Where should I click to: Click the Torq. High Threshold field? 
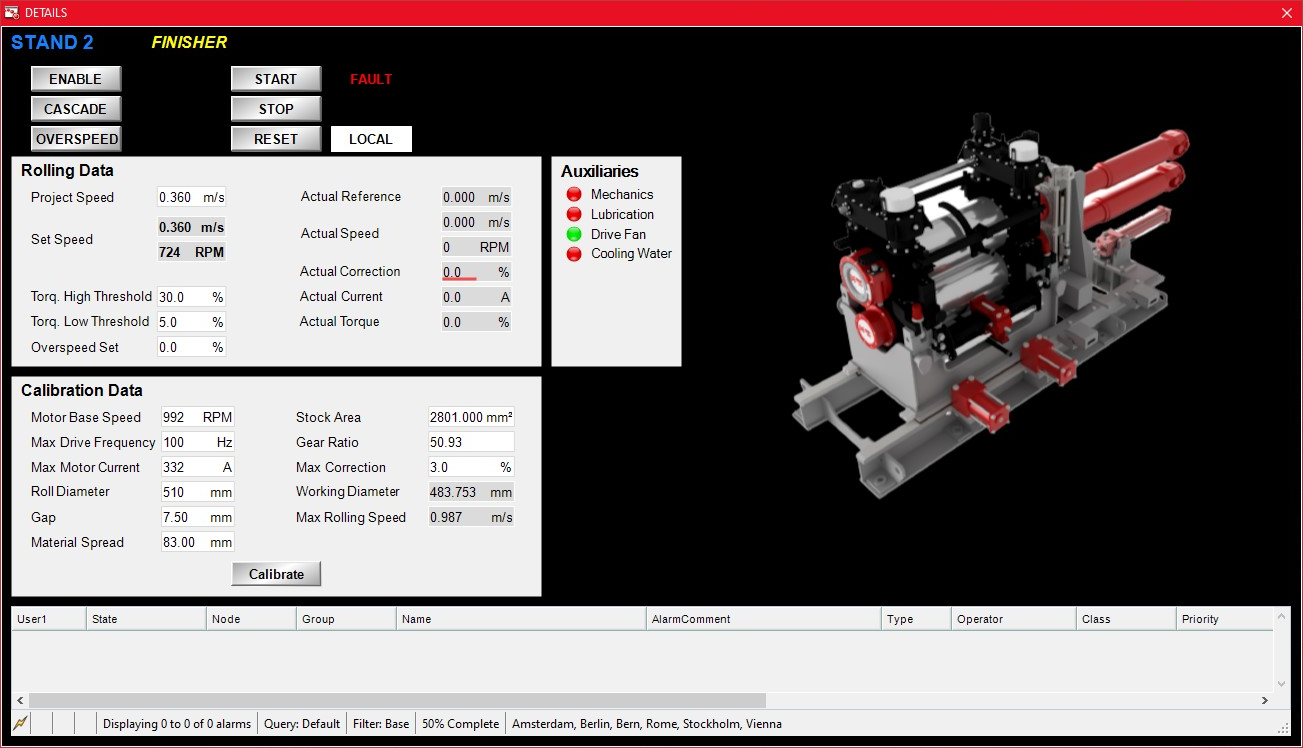pos(192,297)
